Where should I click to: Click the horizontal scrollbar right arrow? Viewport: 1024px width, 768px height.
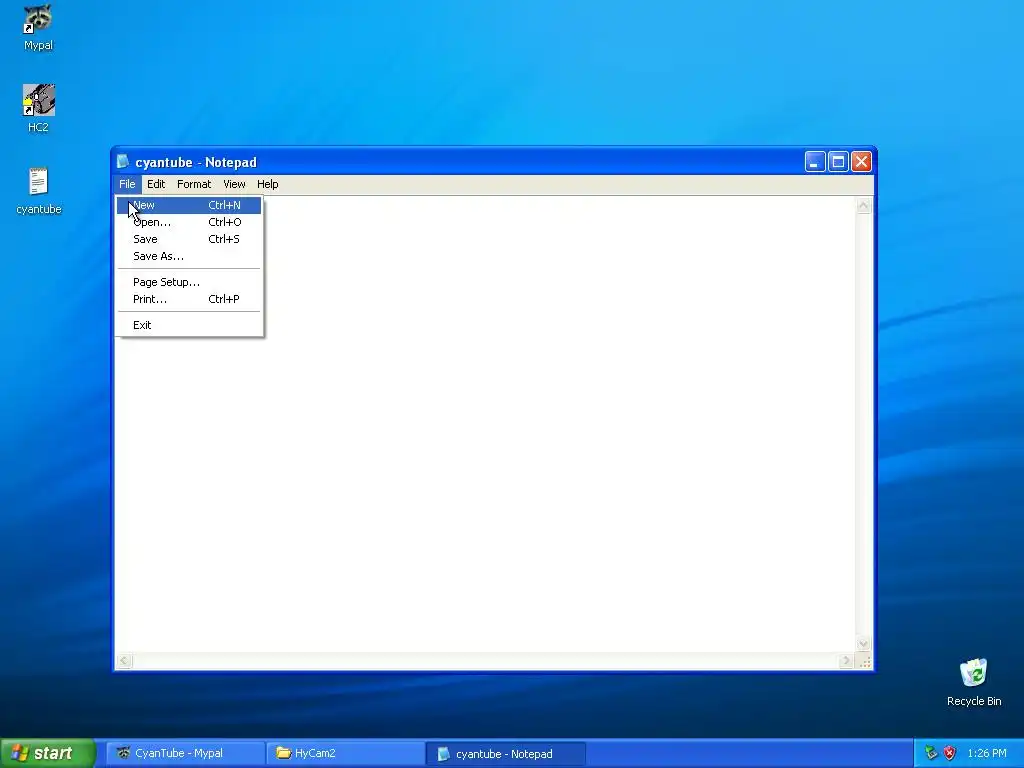tap(846, 661)
